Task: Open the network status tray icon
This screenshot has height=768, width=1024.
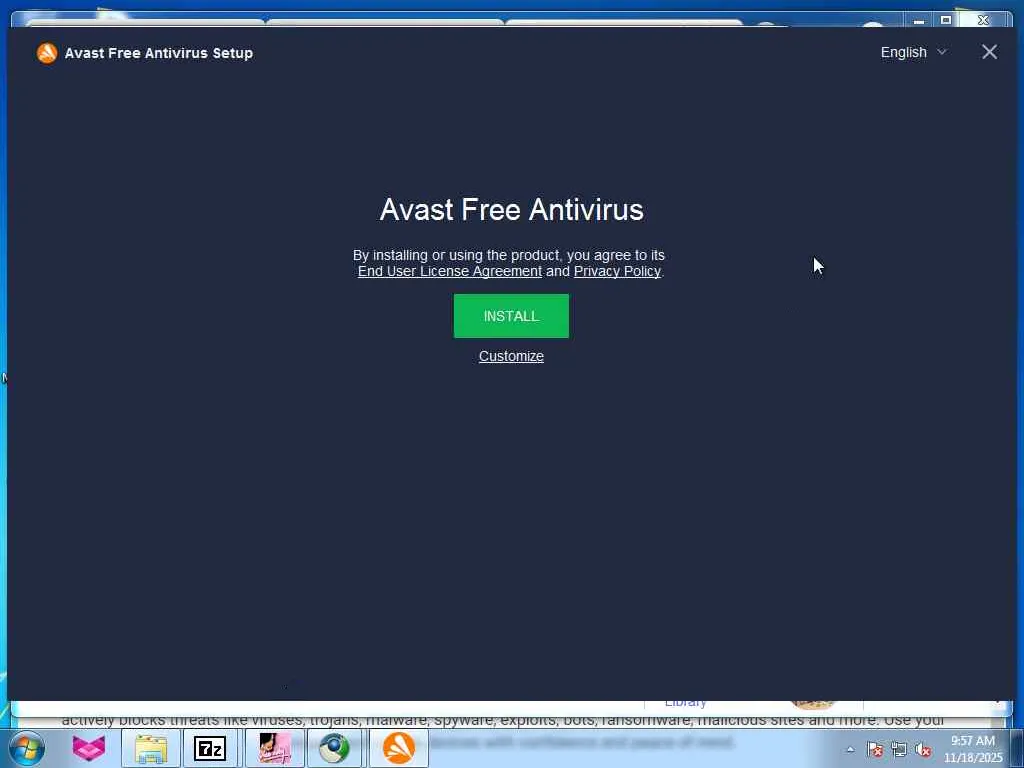Action: pos(899,750)
